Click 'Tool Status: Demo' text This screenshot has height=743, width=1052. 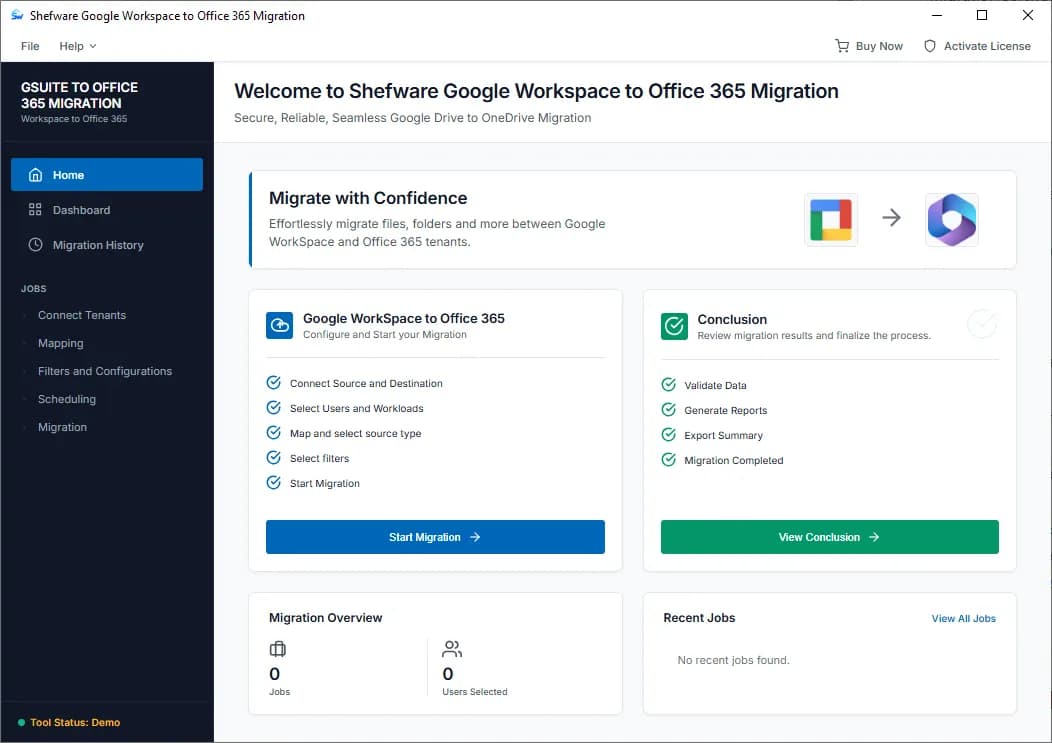tap(75, 723)
